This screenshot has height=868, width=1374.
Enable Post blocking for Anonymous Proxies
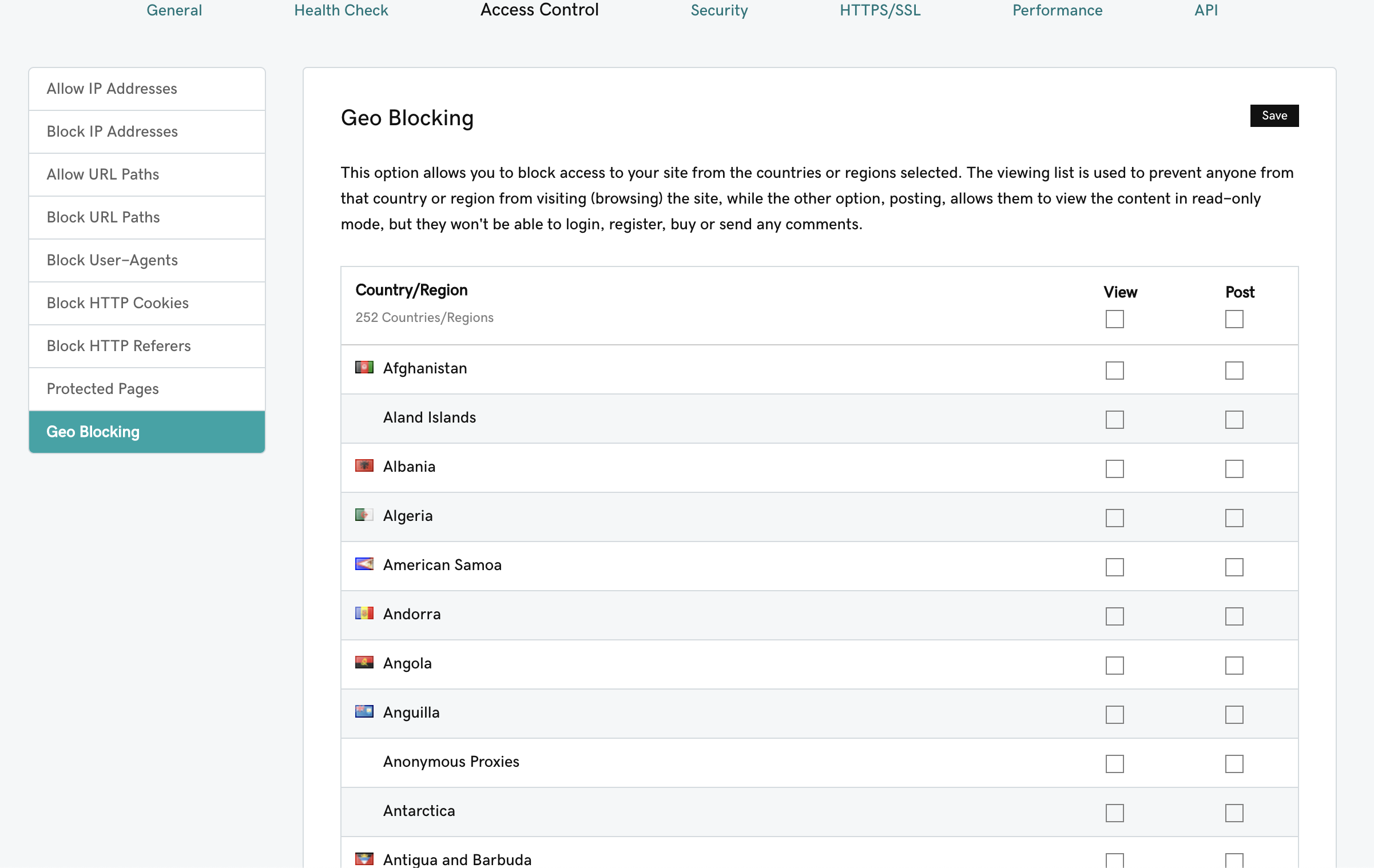(1234, 764)
